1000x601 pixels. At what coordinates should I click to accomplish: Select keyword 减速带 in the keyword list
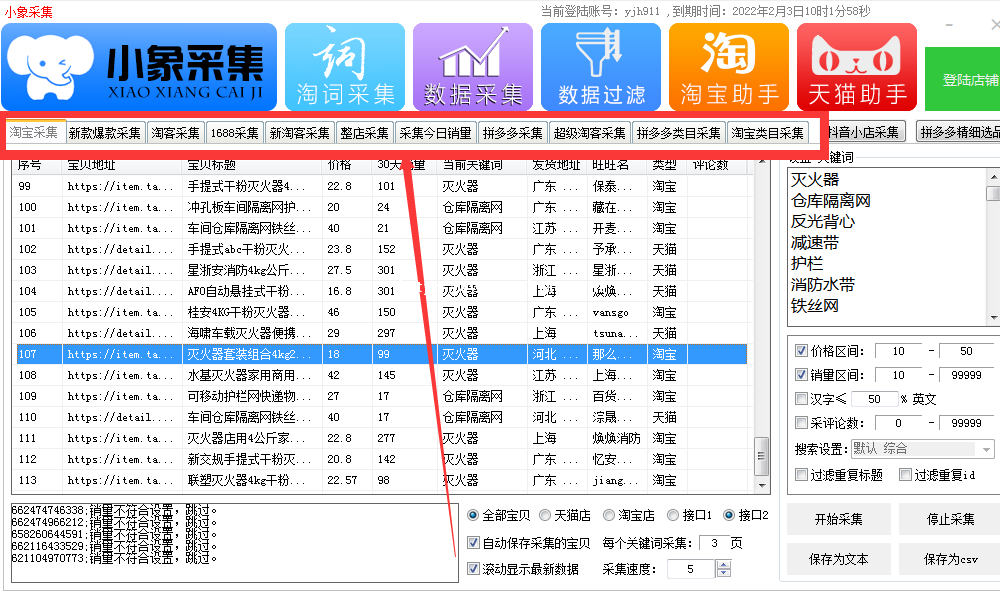(815, 243)
